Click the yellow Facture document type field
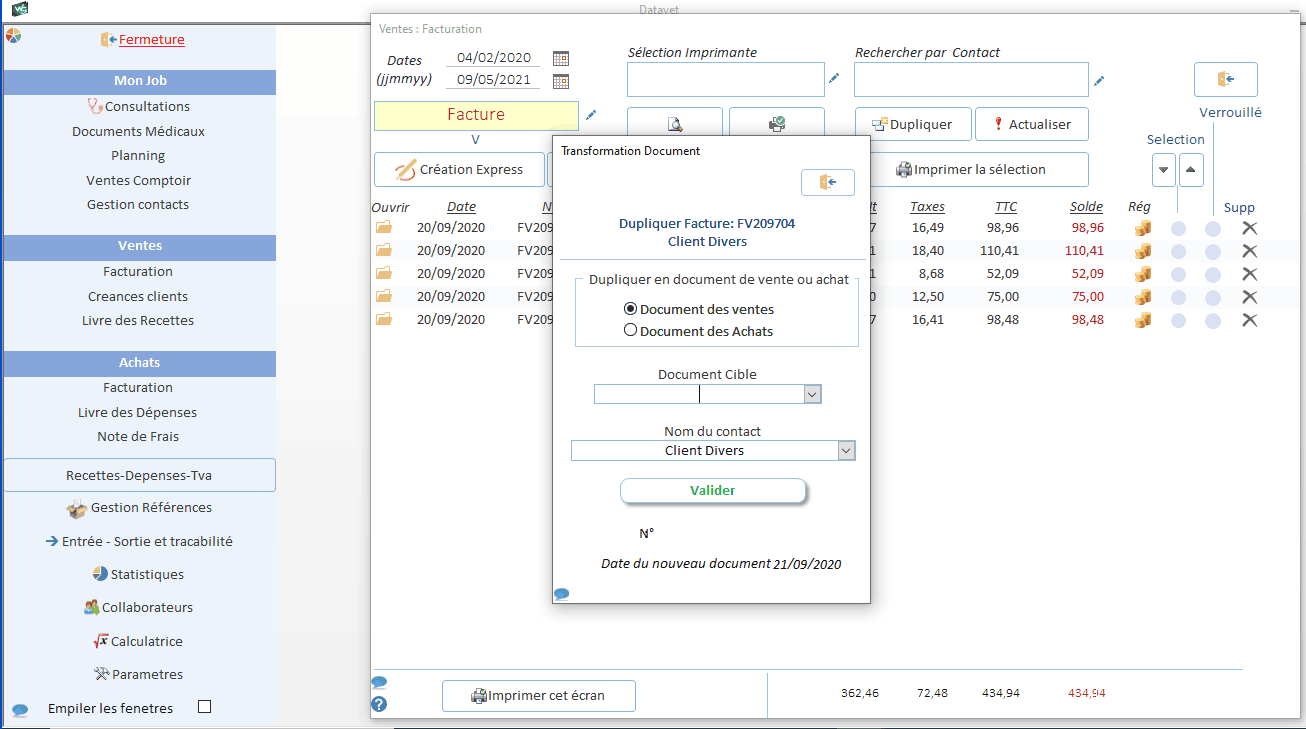The height and width of the screenshot is (729, 1306). coord(476,115)
